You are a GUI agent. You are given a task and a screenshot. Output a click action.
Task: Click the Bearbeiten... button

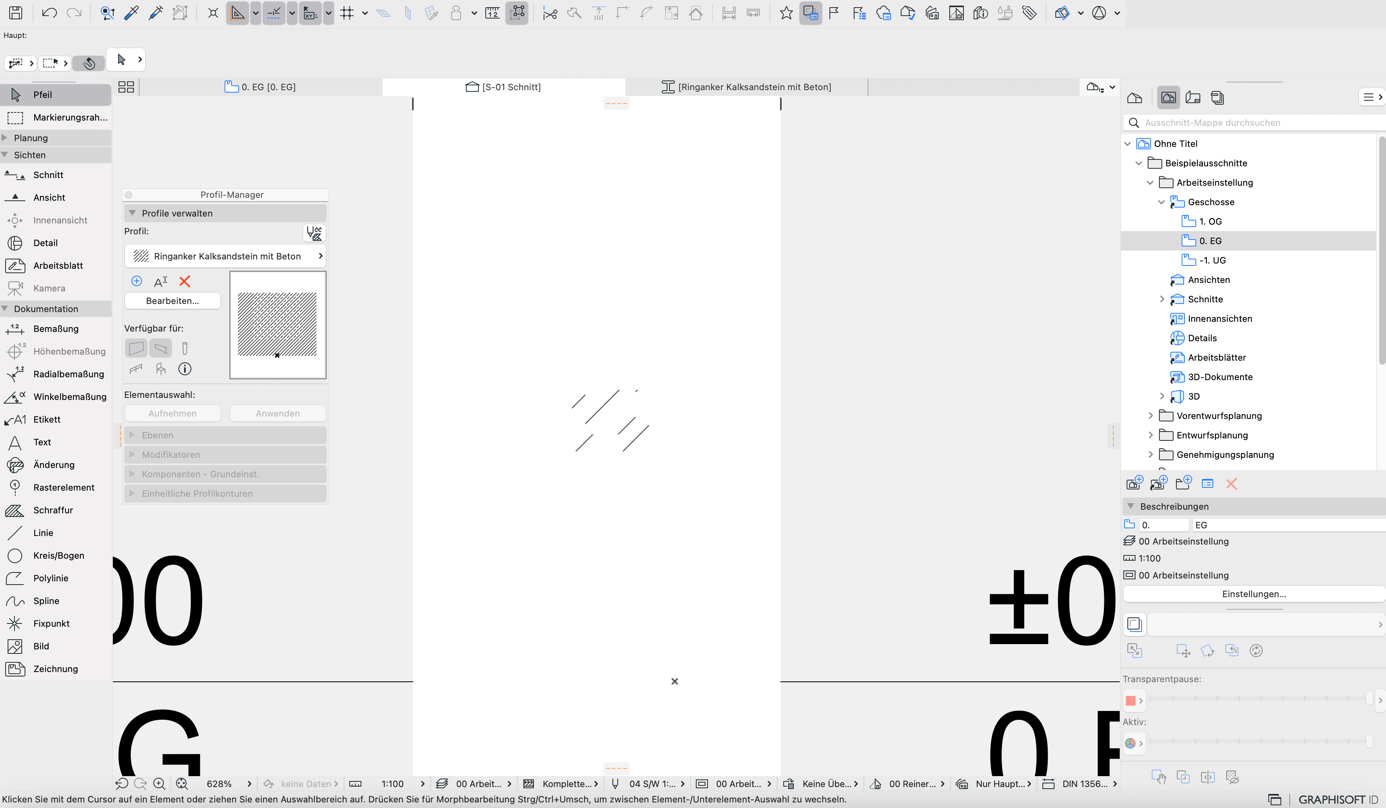pos(172,301)
